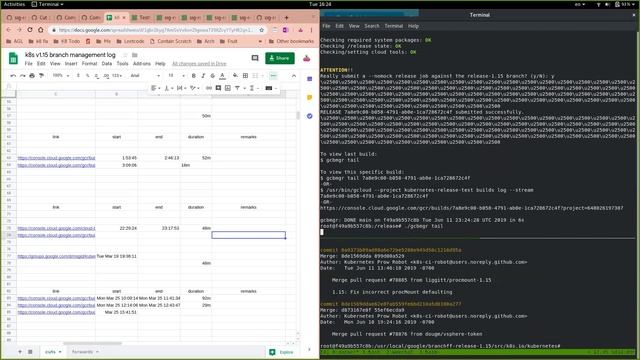Apply bold formatting
This screenshot has height=360, width=640.
click(193, 76)
